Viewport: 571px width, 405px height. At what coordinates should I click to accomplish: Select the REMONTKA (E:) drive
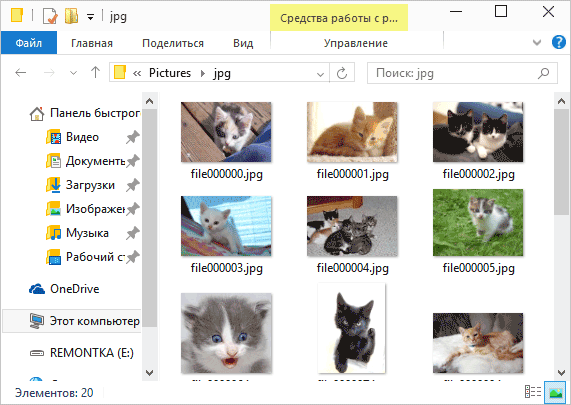click(82, 353)
